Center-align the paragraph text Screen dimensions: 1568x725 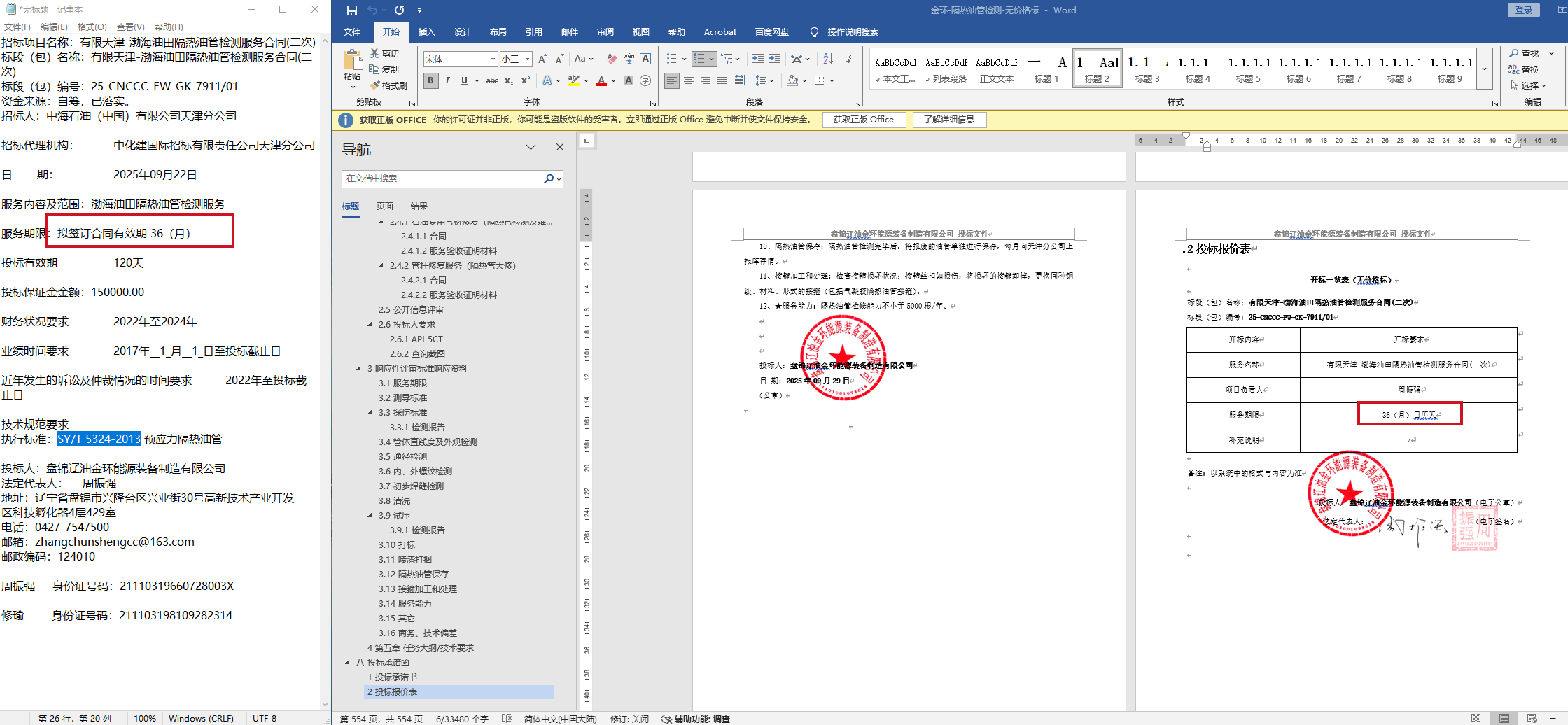pos(689,80)
